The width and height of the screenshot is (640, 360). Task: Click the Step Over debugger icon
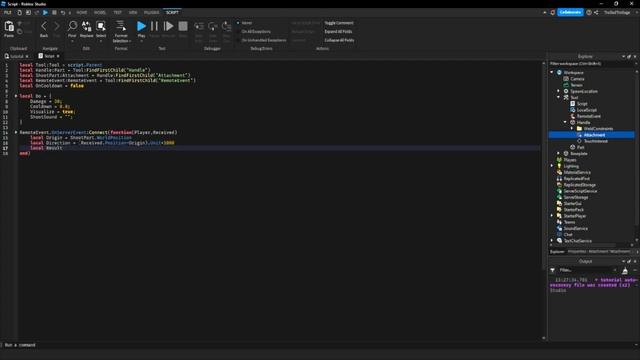(213, 27)
